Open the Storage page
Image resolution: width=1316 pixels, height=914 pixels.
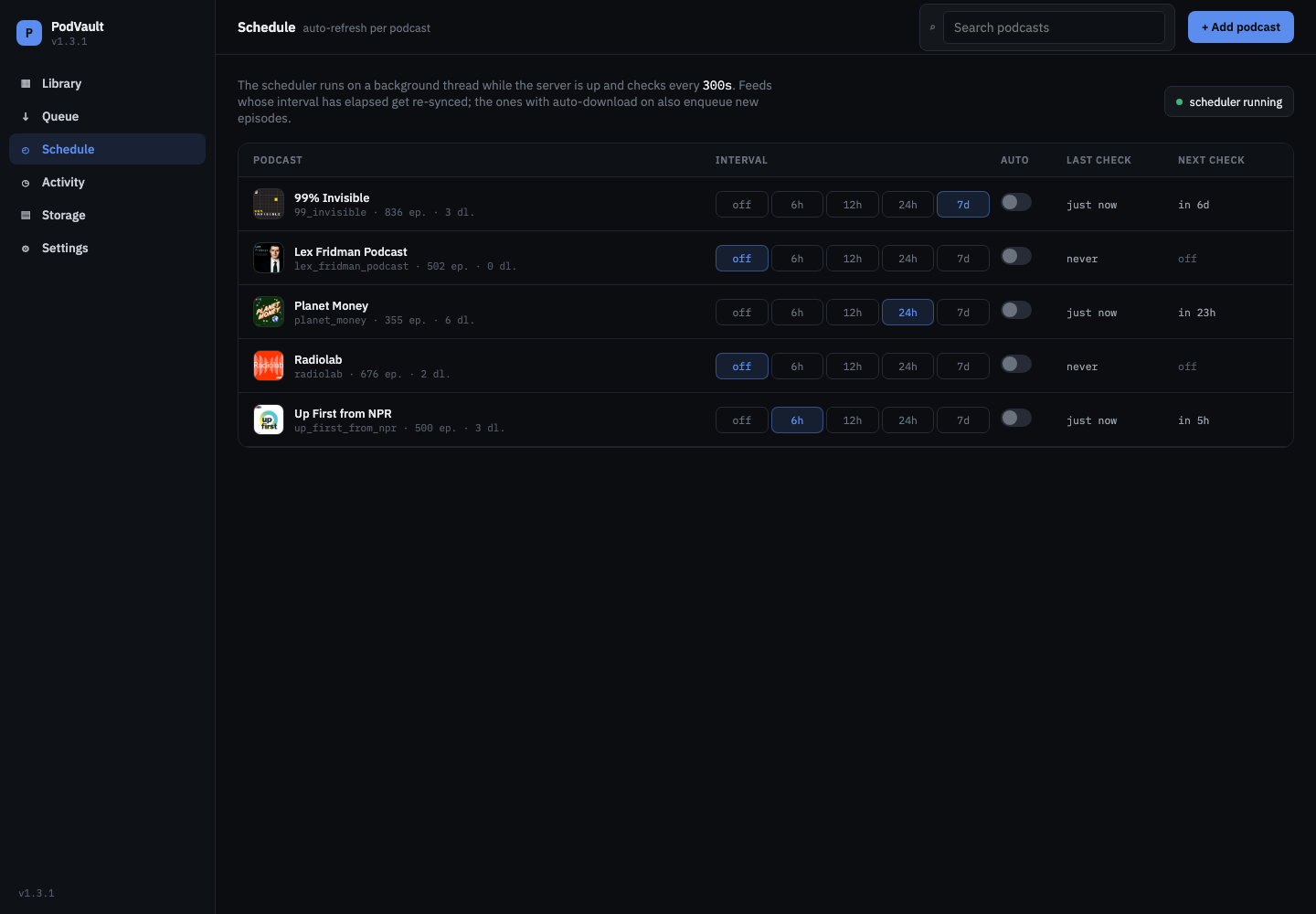click(107, 215)
